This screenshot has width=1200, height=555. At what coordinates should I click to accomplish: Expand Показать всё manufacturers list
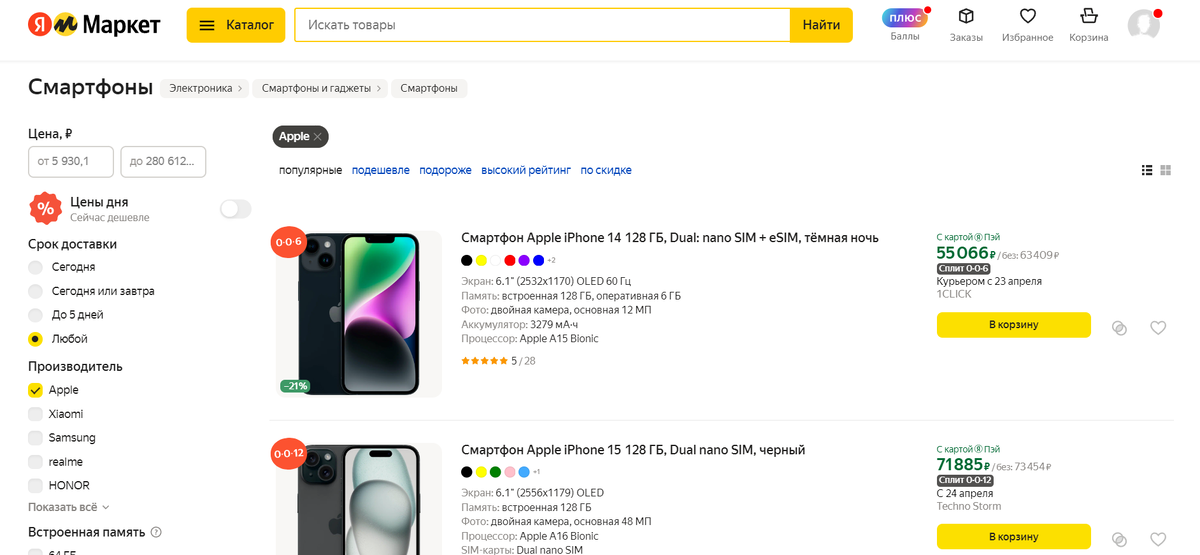pos(68,507)
